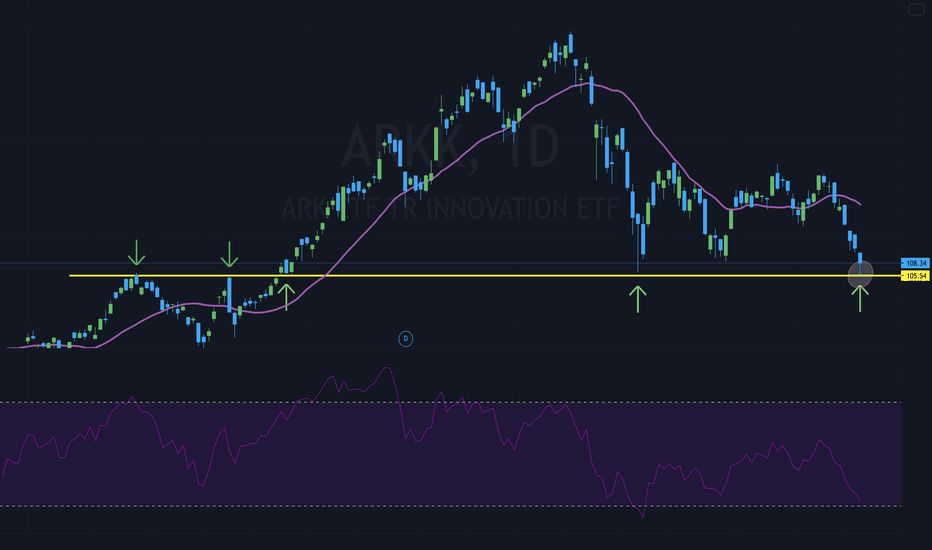Click the upper dashed band of oscillator
Viewport: 932px width, 550px height.
coord(451,403)
